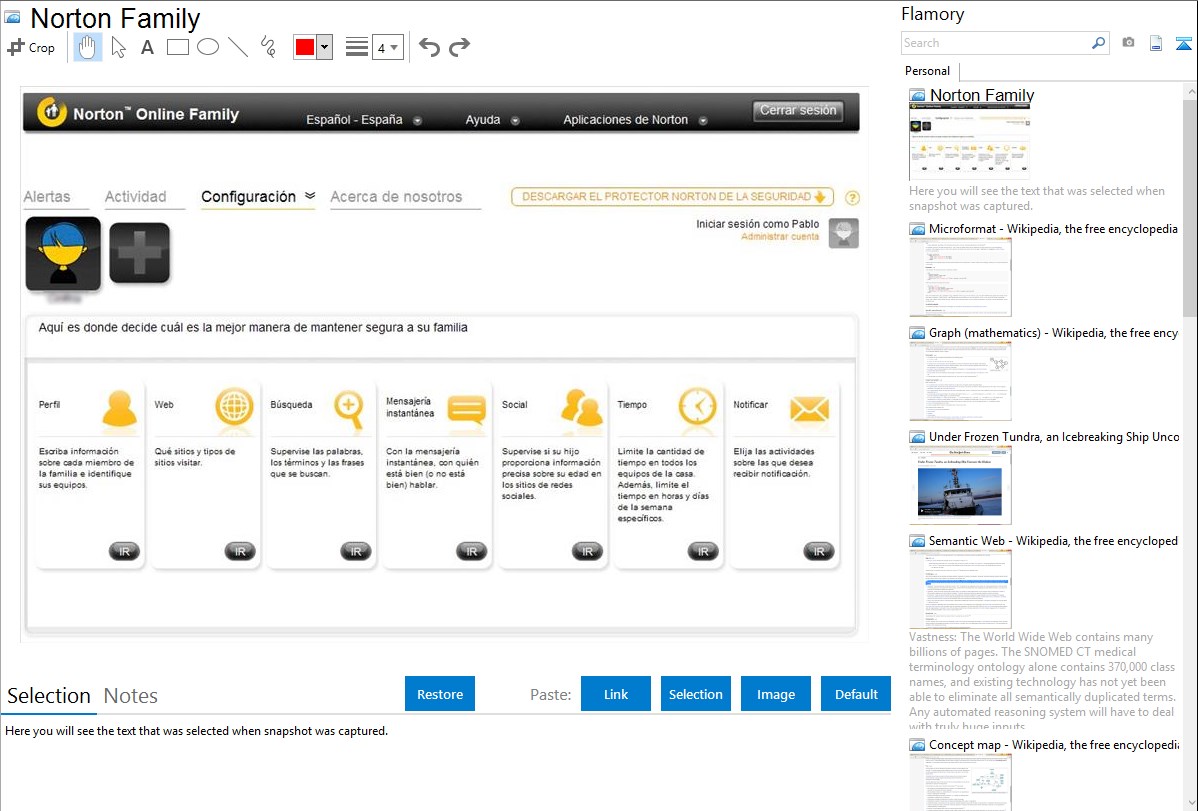The height and width of the screenshot is (811, 1198).
Task: Click the red color swatch
Action: pyautogui.click(x=305, y=47)
